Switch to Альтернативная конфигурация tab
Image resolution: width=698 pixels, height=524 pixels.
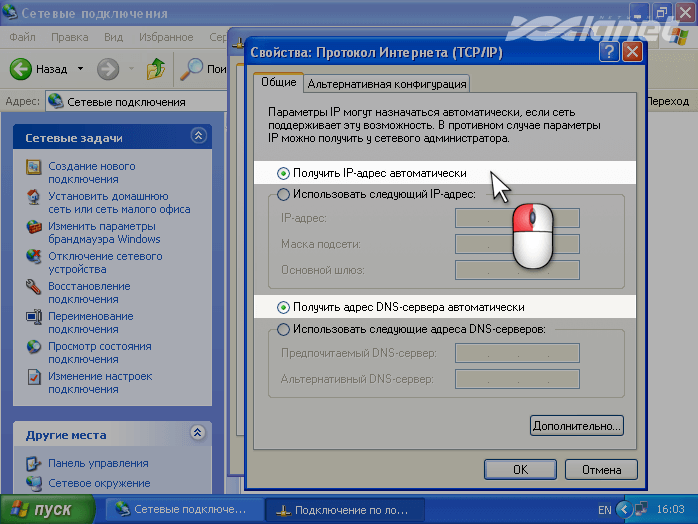coord(387,84)
